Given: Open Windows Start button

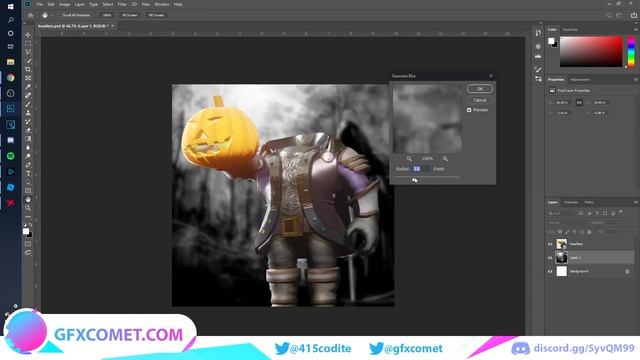Looking at the screenshot, I should [11, 7].
